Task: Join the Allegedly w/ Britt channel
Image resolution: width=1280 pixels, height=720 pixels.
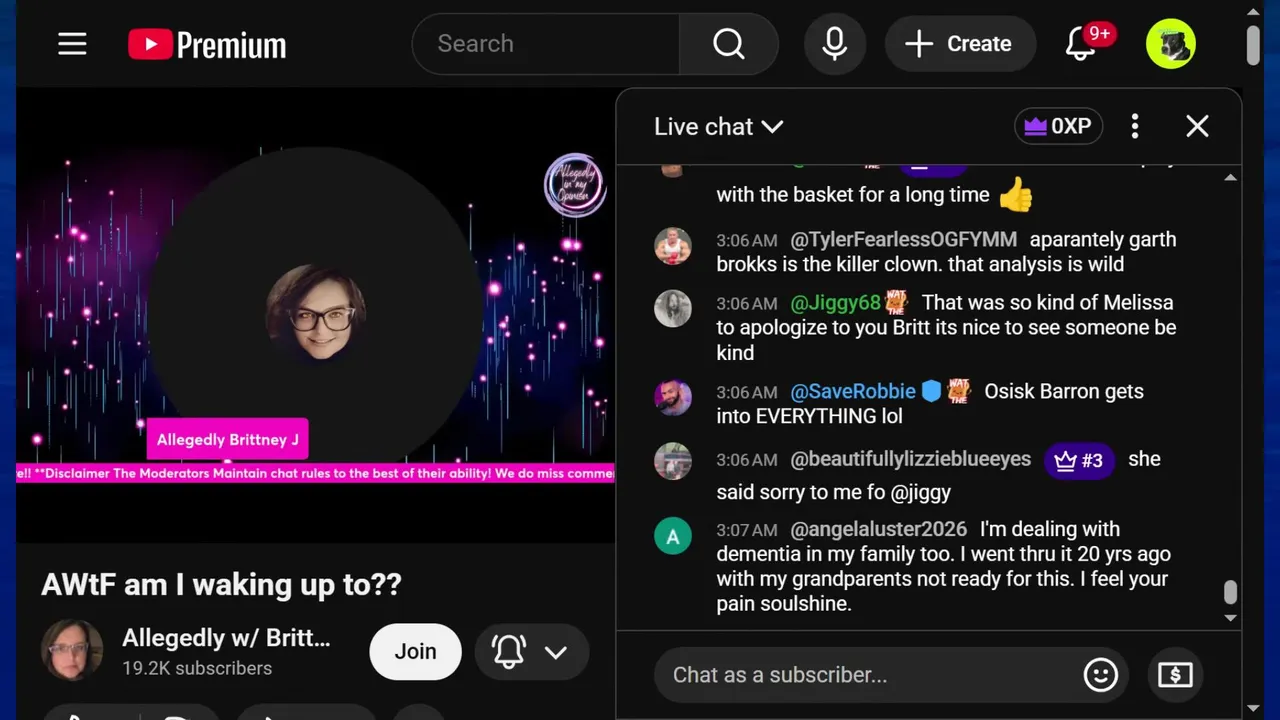Action: point(415,652)
